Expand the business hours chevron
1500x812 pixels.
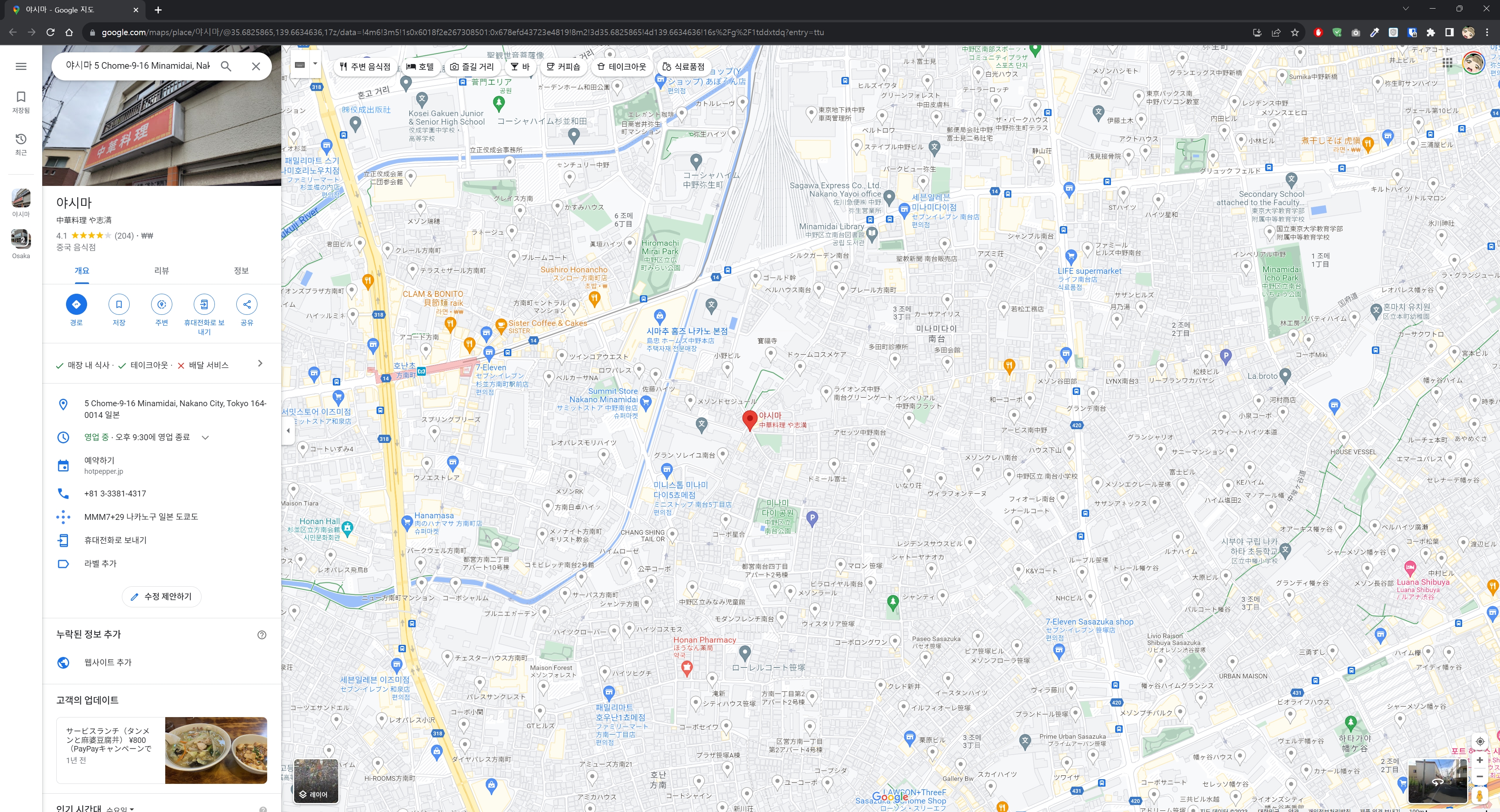tap(205, 438)
